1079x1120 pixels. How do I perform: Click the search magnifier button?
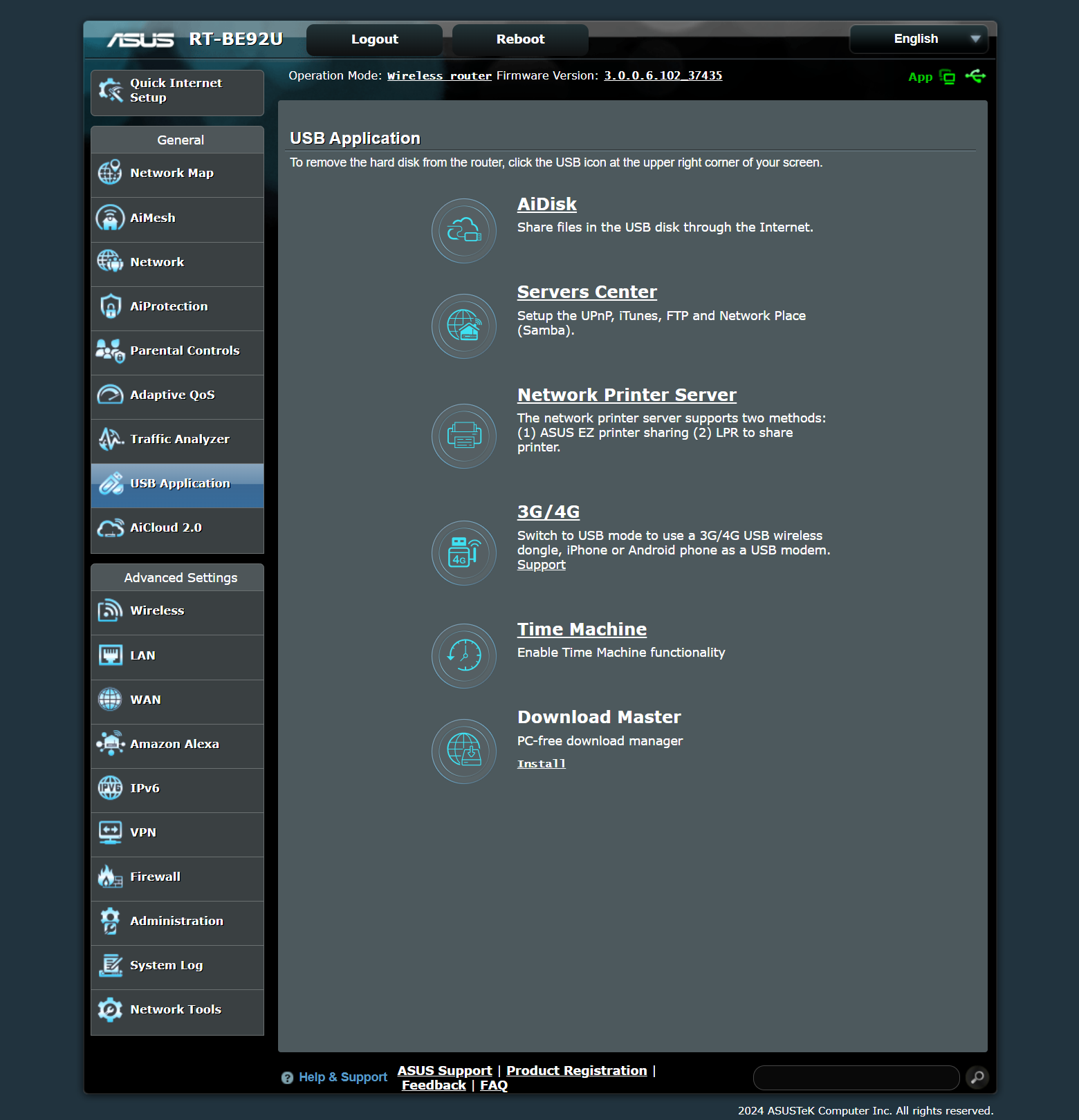coord(977,1077)
